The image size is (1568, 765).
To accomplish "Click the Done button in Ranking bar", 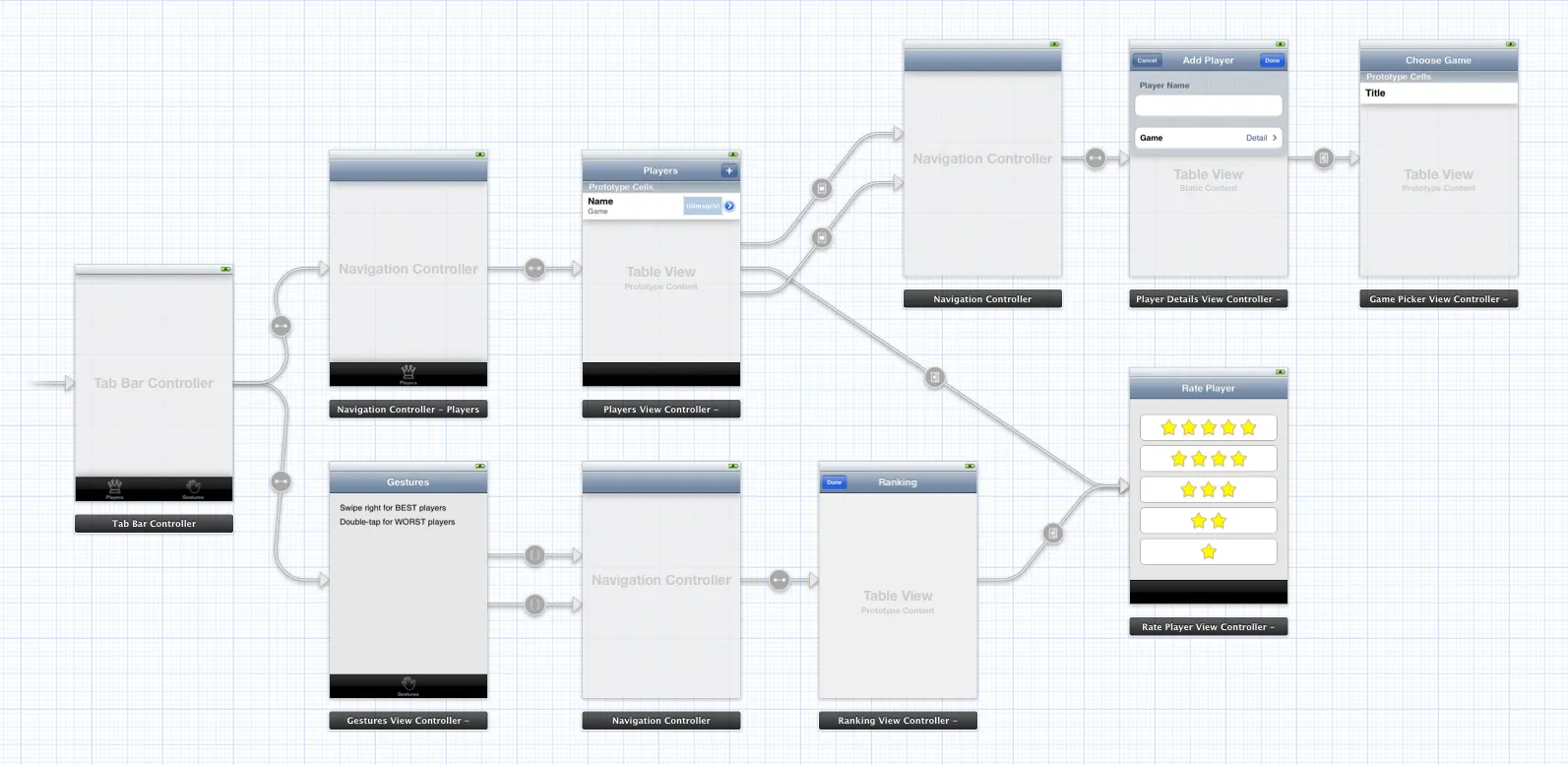I will click(x=835, y=482).
